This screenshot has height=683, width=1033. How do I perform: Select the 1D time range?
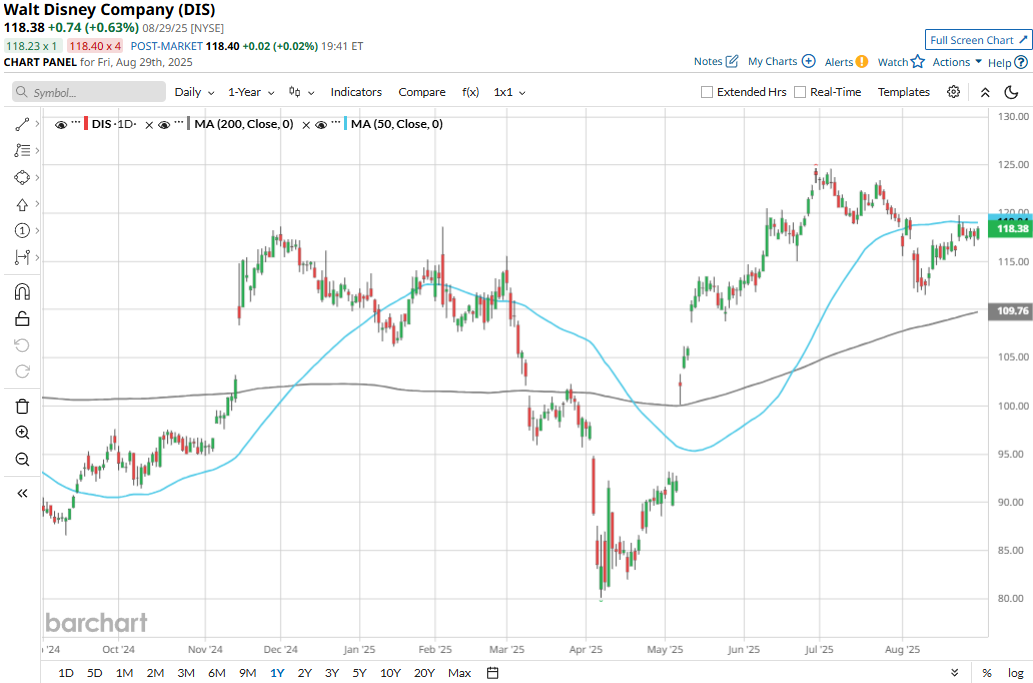[x=66, y=672]
